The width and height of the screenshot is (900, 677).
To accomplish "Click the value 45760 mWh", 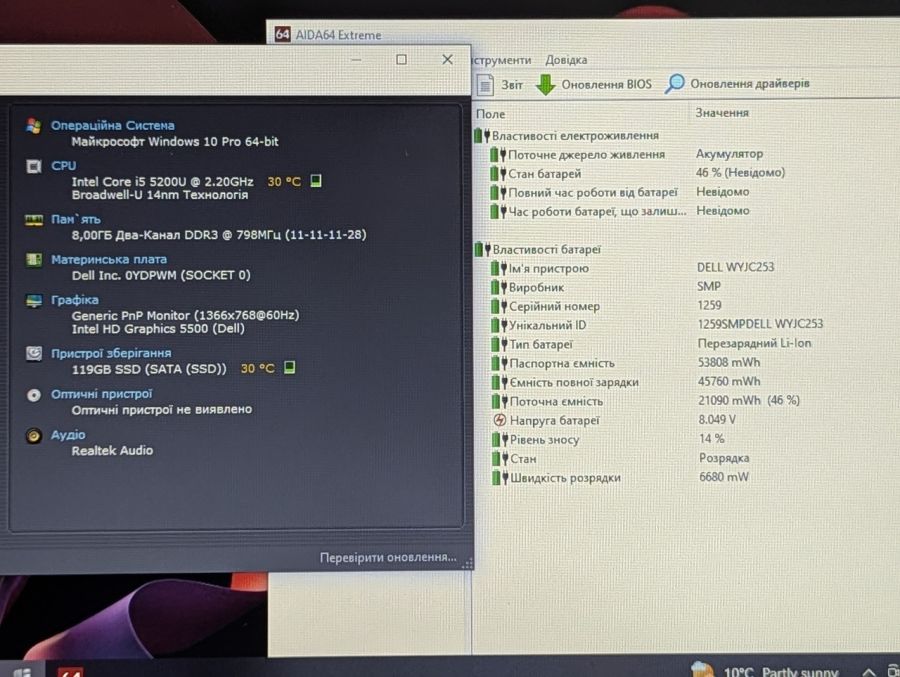I will point(729,381).
